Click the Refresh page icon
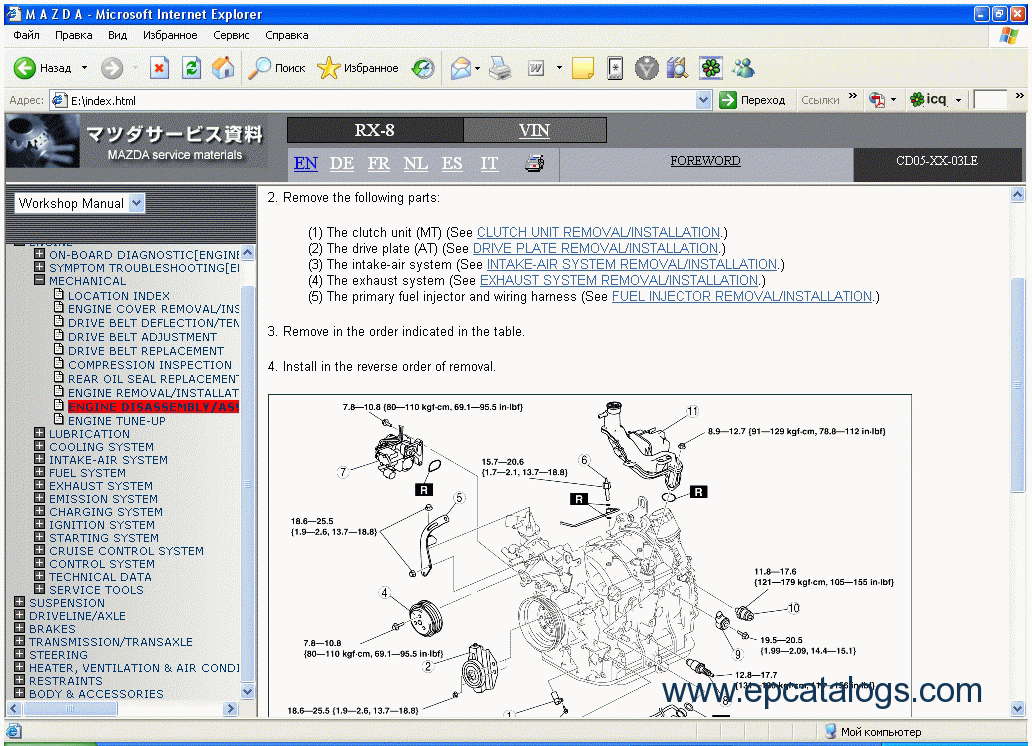The height and width of the screenshot is (746, 1032). tap(192, 68)
